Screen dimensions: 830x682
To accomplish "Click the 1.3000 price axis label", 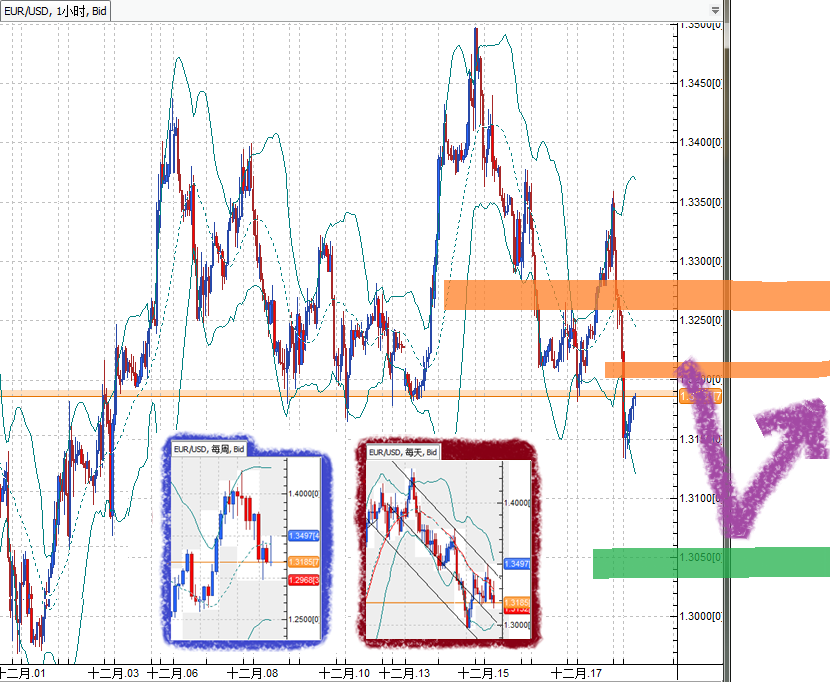I will 701,616.
